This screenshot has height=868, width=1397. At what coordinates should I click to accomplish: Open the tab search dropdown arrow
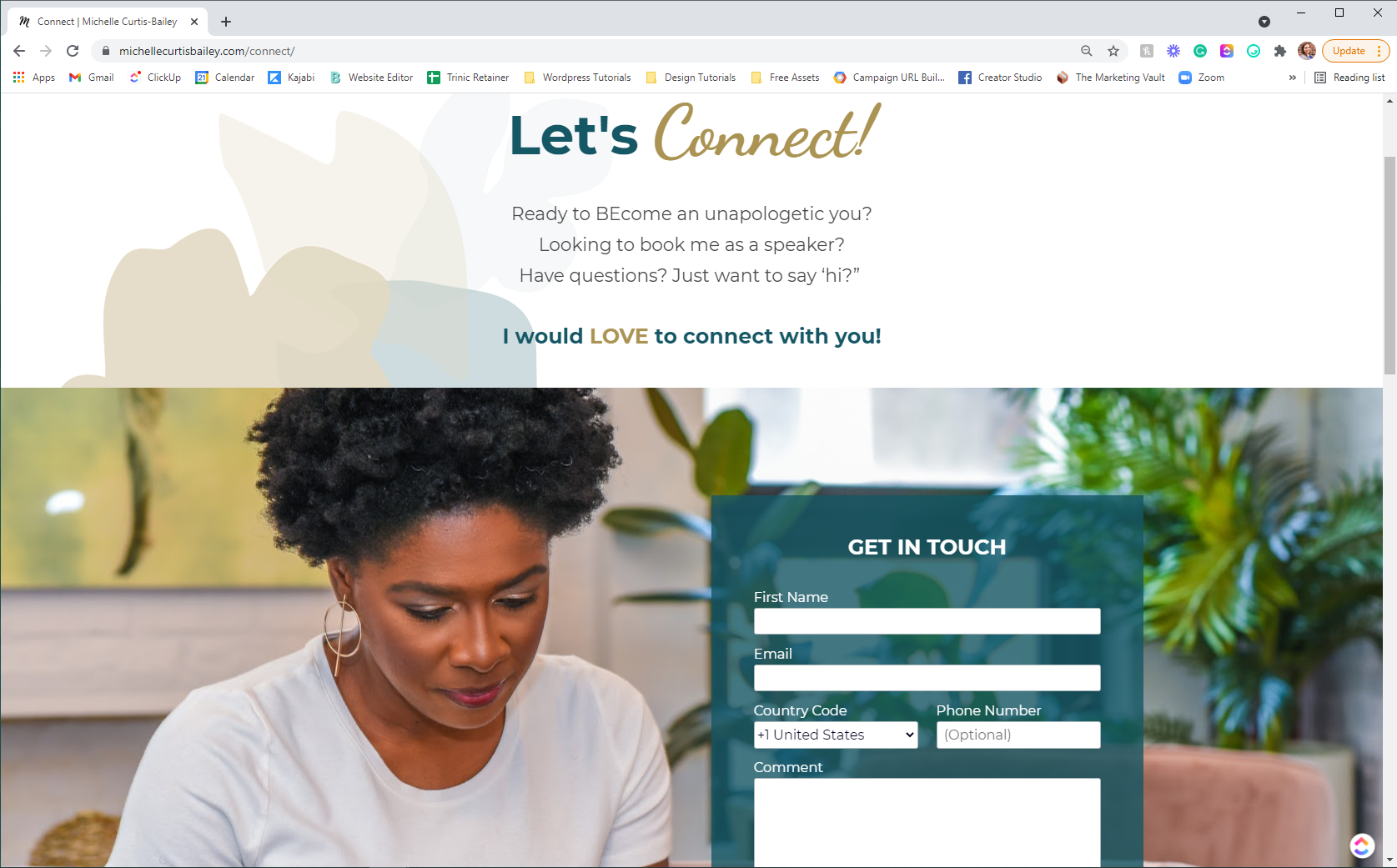coord(1264,22)
